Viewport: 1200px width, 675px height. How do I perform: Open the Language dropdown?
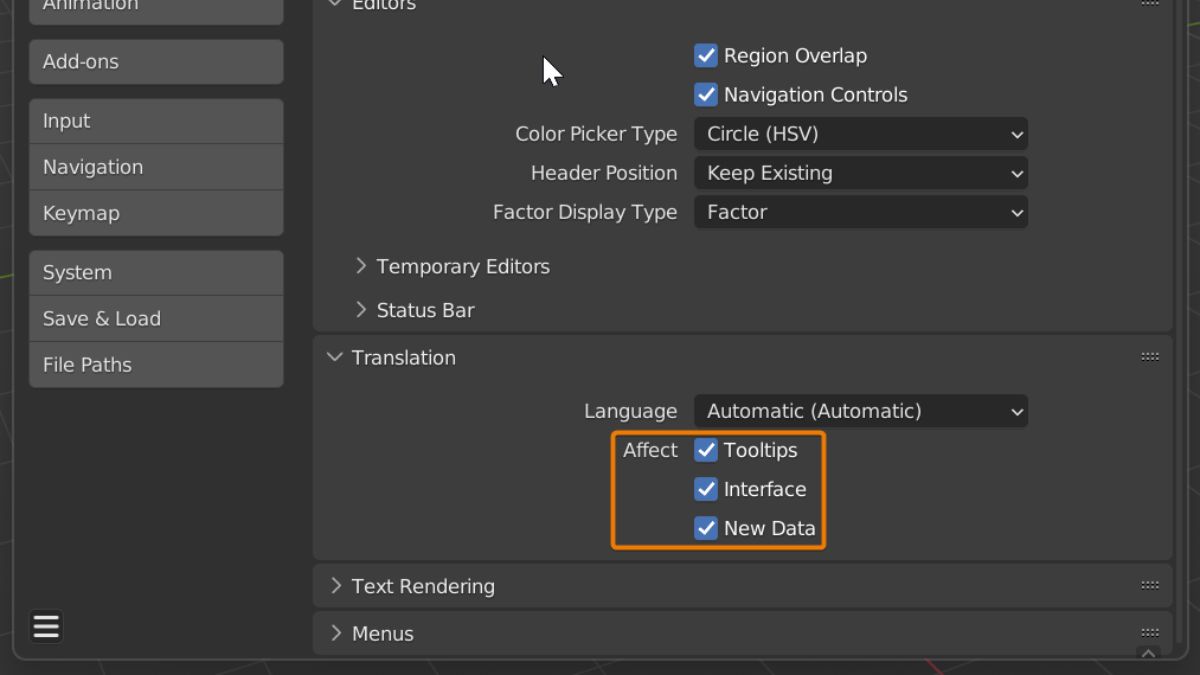(861, 411)
